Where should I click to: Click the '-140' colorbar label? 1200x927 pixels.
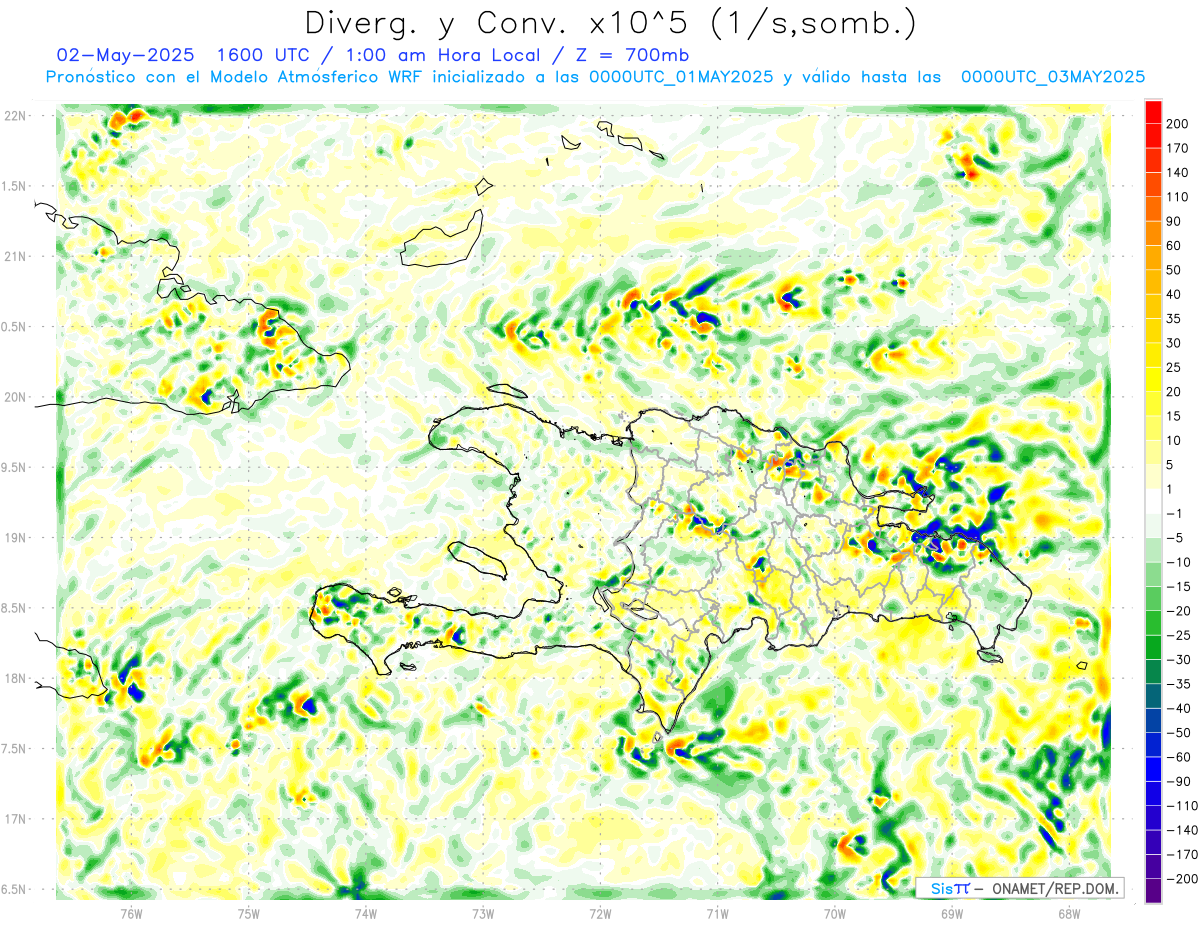1181,830
